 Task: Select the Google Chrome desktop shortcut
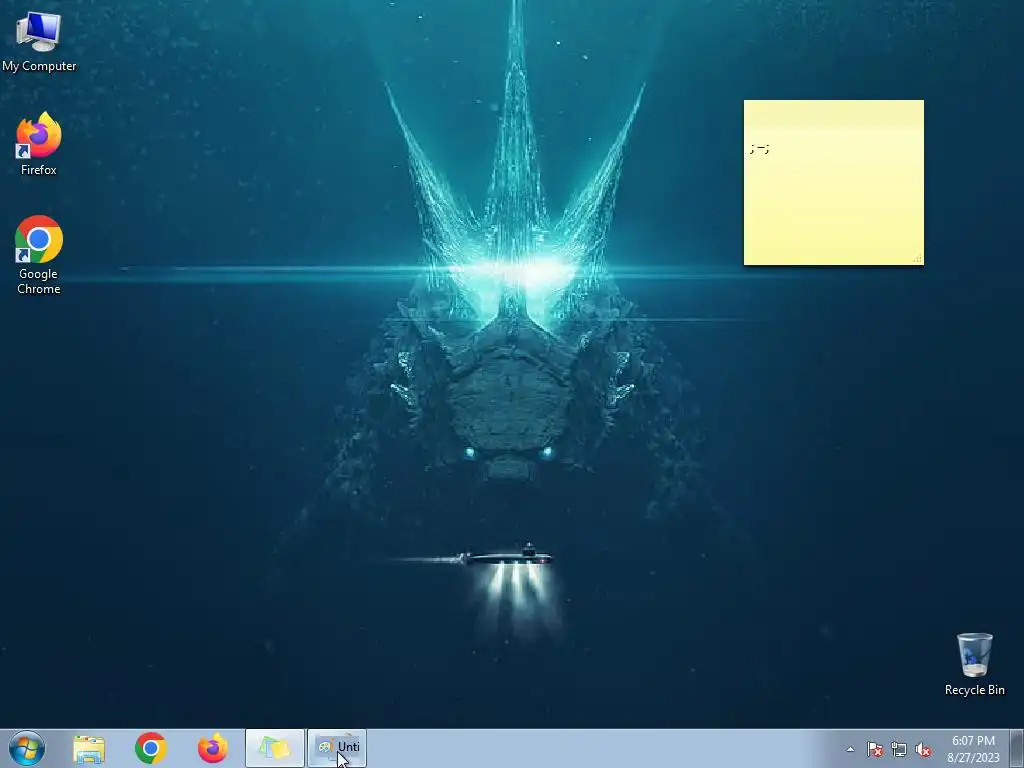click(x=39, y=255)
